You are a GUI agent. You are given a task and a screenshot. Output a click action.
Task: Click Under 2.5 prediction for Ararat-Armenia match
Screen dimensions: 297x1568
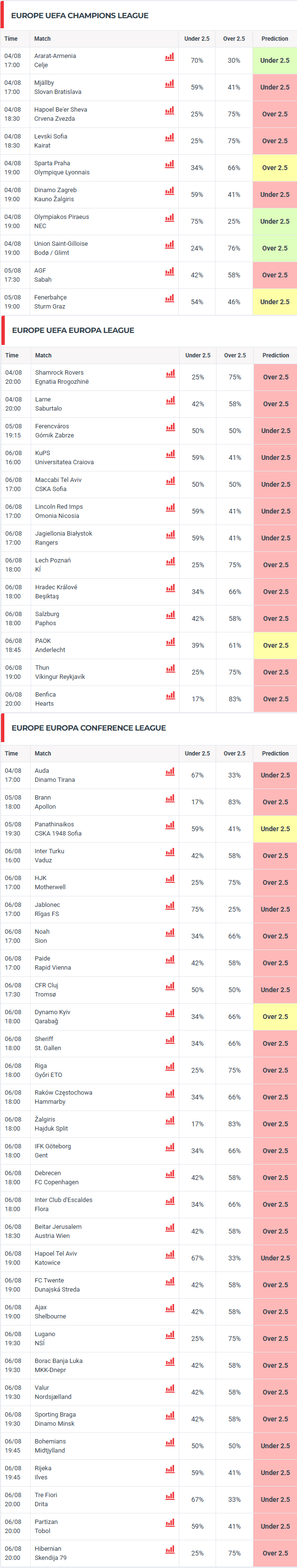[x=275, y=61]
